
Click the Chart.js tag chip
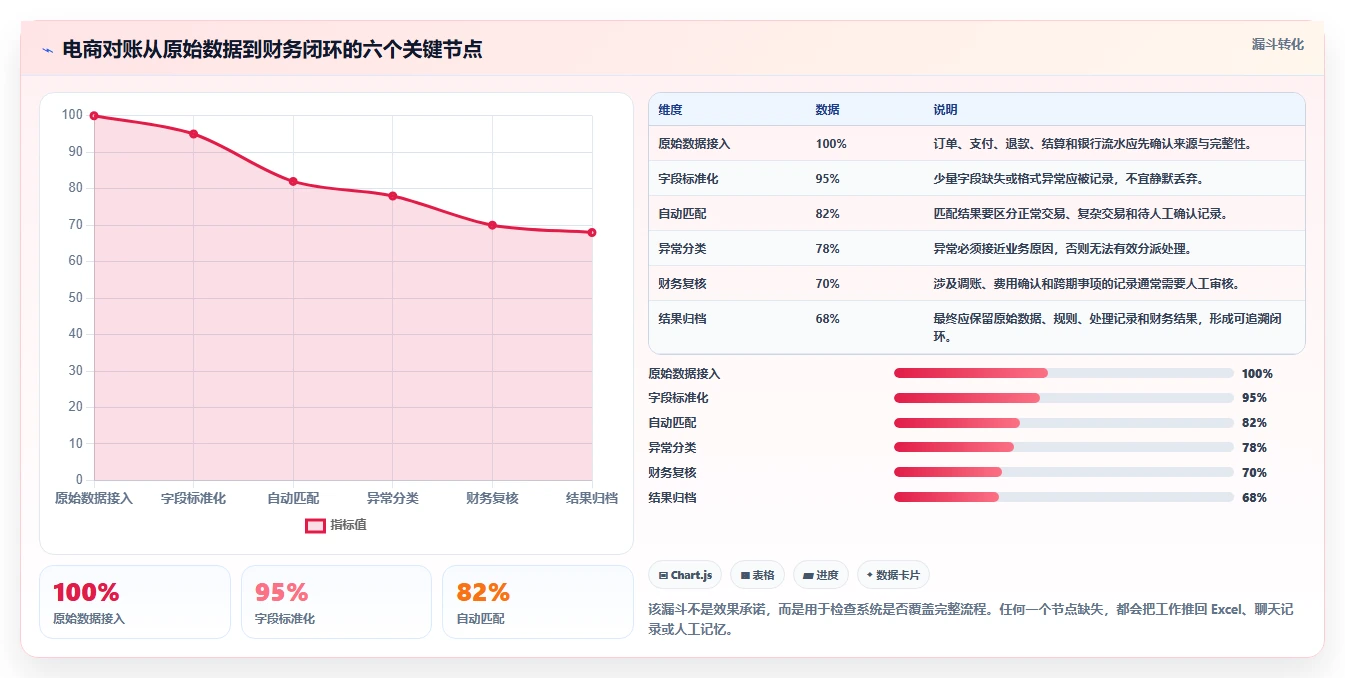pyautogui.click(x=685, y=575)
